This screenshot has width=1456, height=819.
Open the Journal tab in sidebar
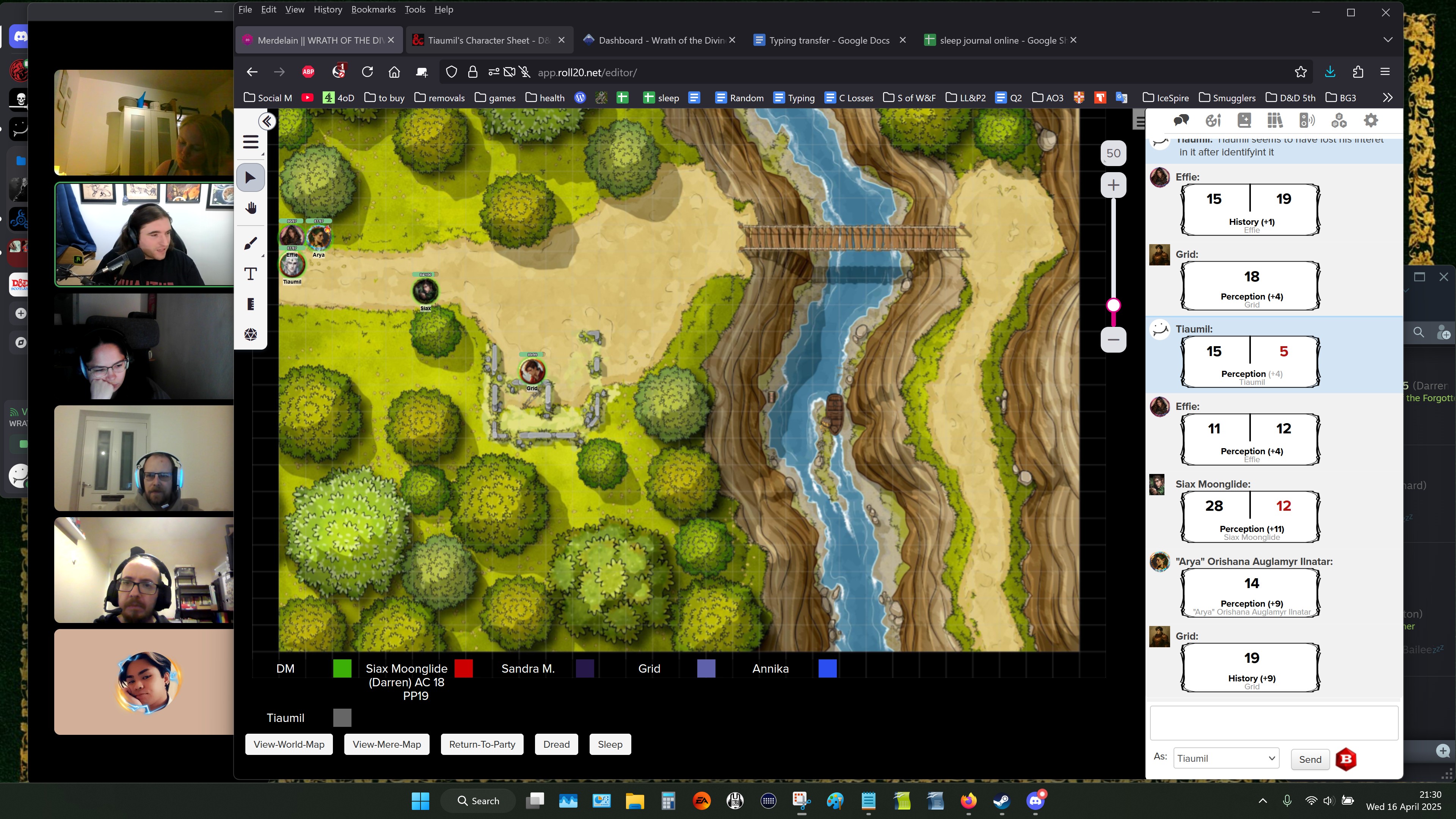[1244, 121]
